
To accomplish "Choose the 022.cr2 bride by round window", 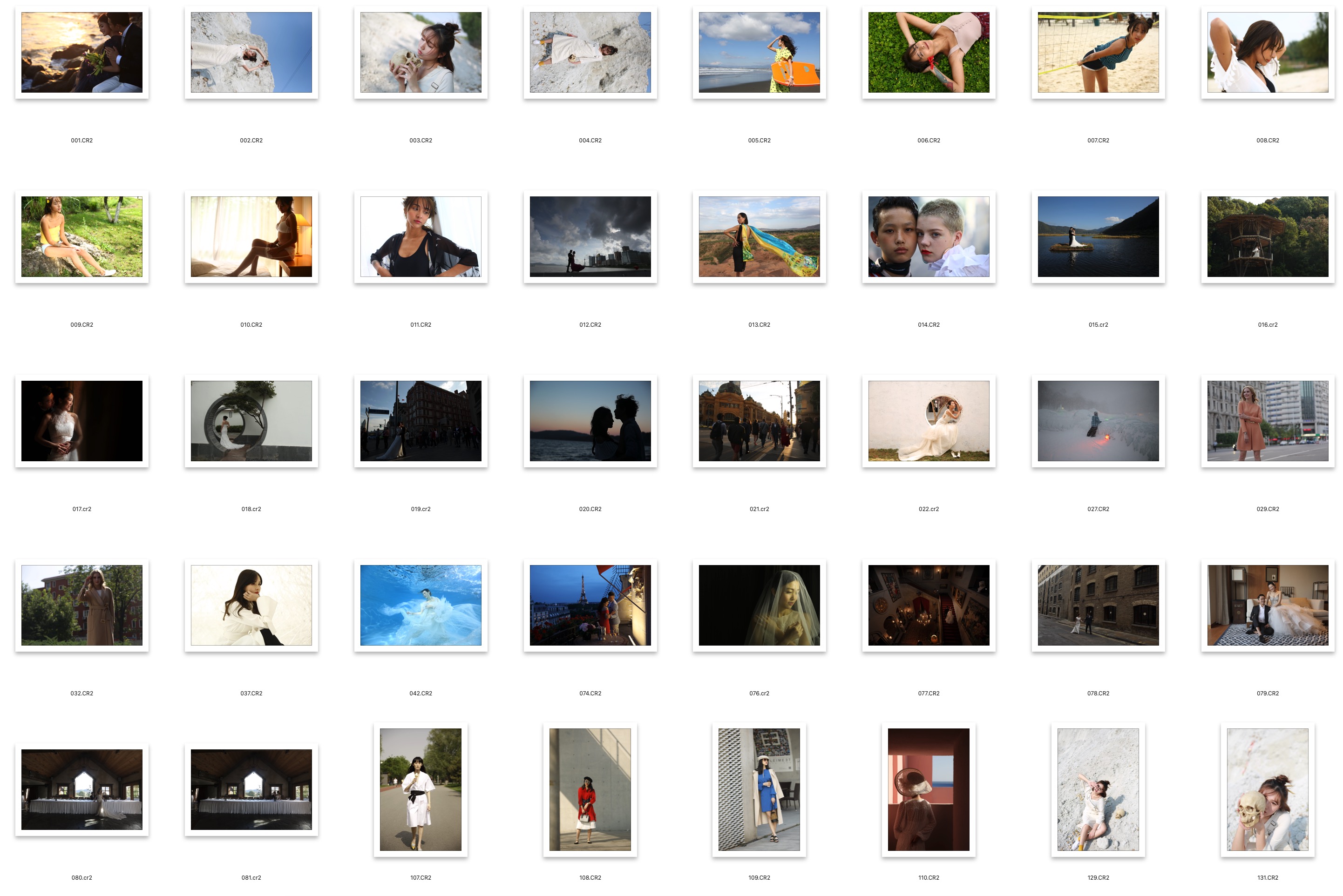I will tap(928, 421).
